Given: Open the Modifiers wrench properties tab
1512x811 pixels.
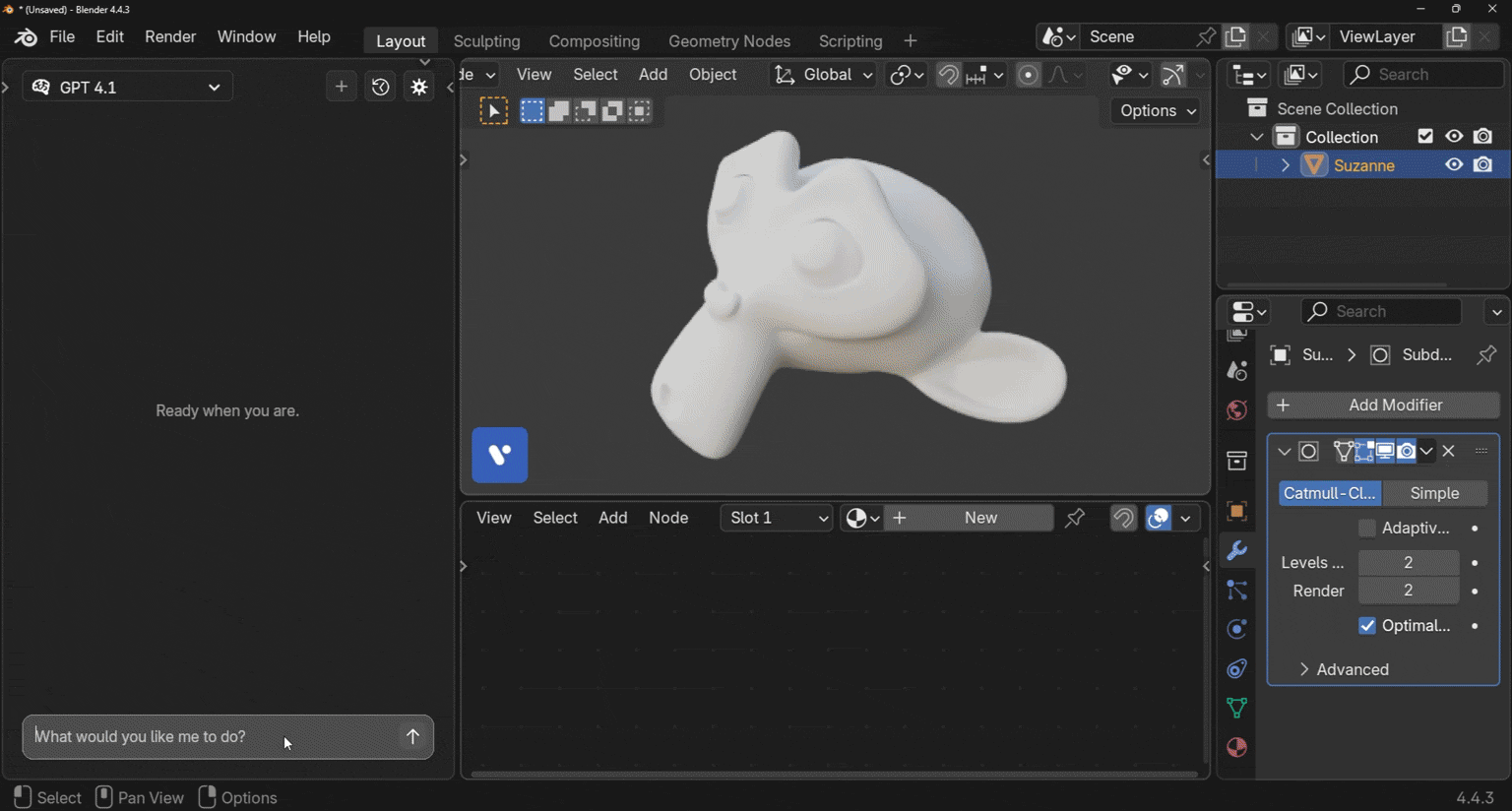Looking at the screenshot, I should 1237,550.
